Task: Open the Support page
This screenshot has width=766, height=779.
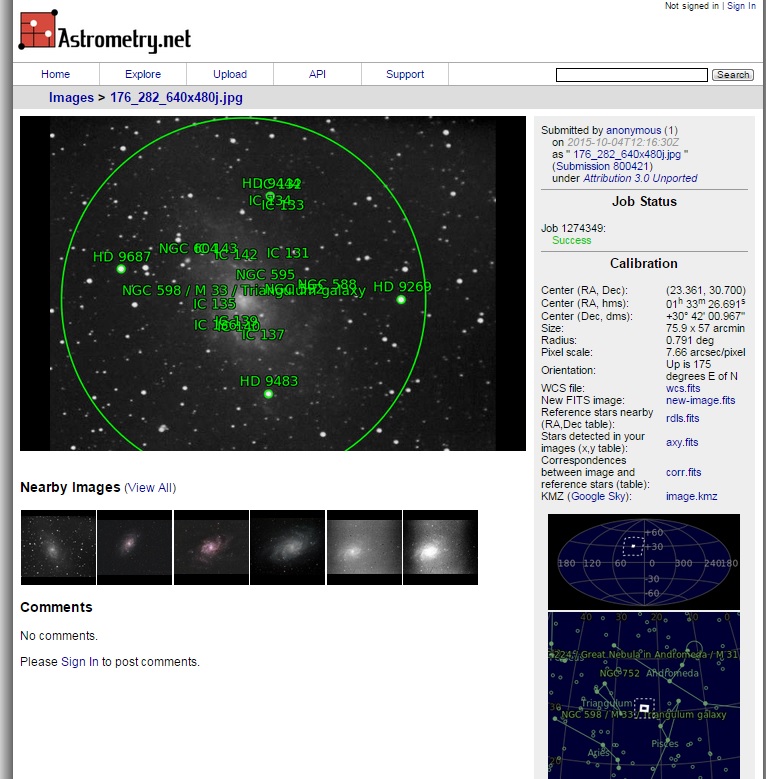Action: pyautogui.click(x=405, y=74)
